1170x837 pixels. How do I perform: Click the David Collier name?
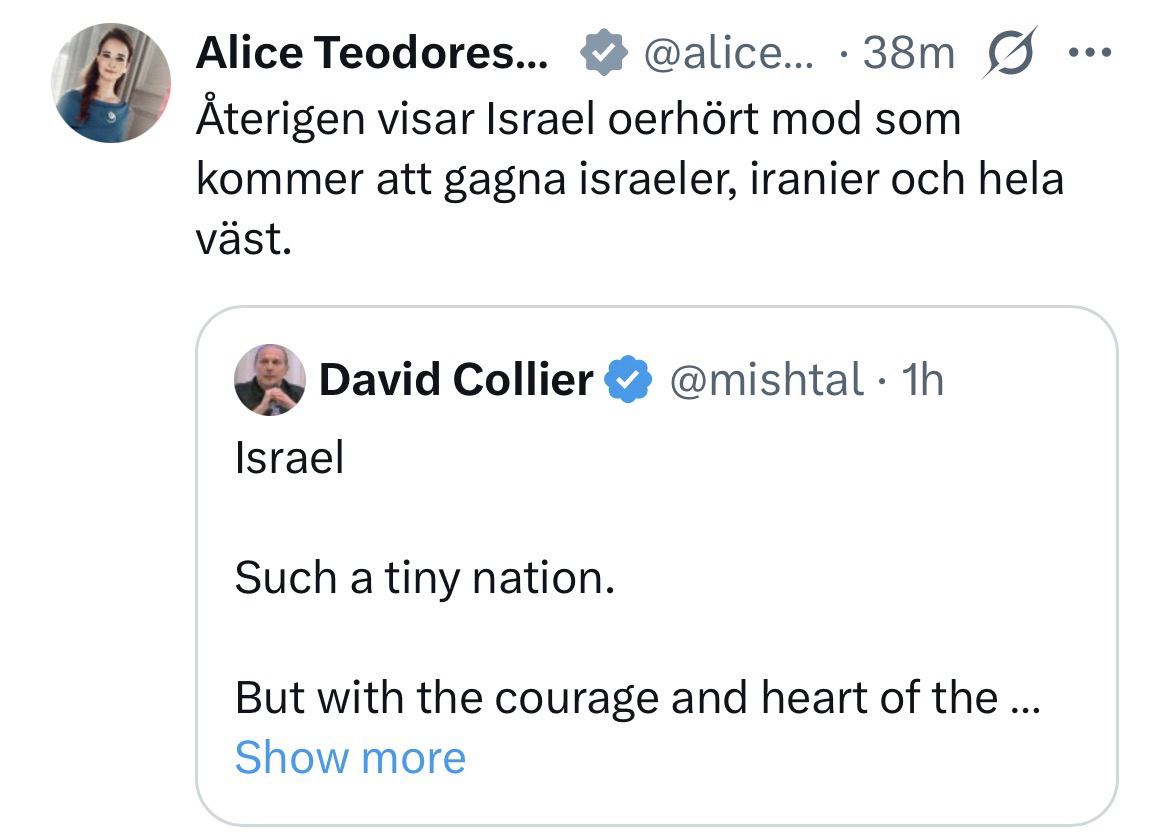click(x=456, y=380)
